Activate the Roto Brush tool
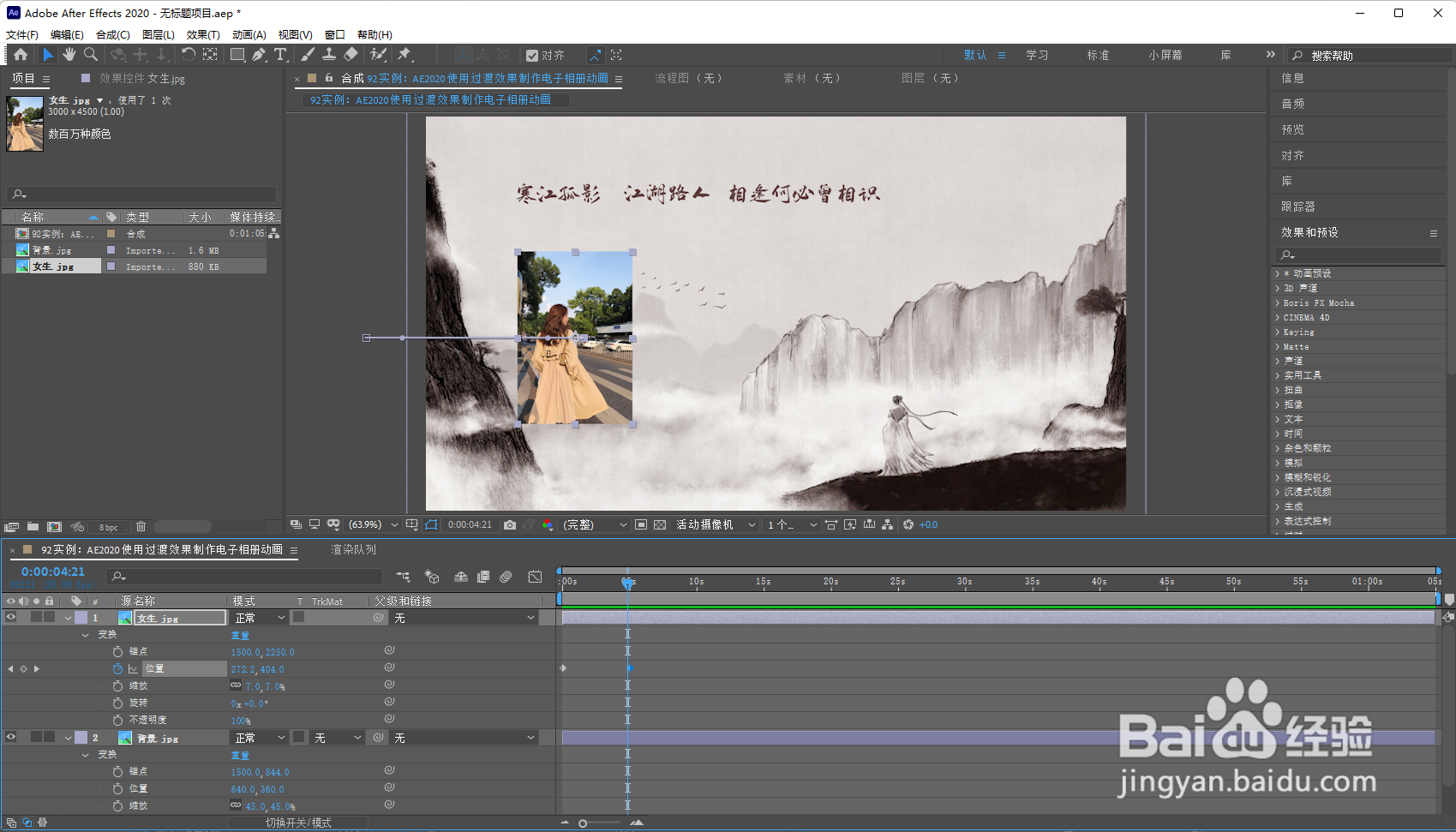This screenshot has width=1456, height=832. (x=378, y=55)
